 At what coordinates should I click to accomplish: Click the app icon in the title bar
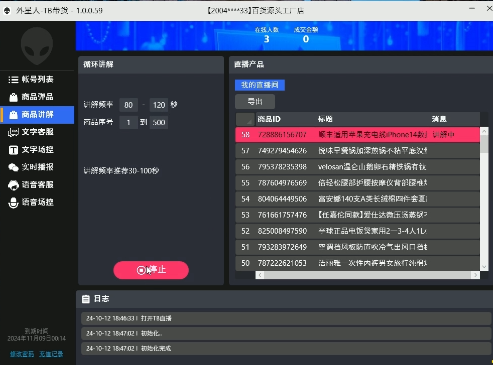tap(7, 10)
